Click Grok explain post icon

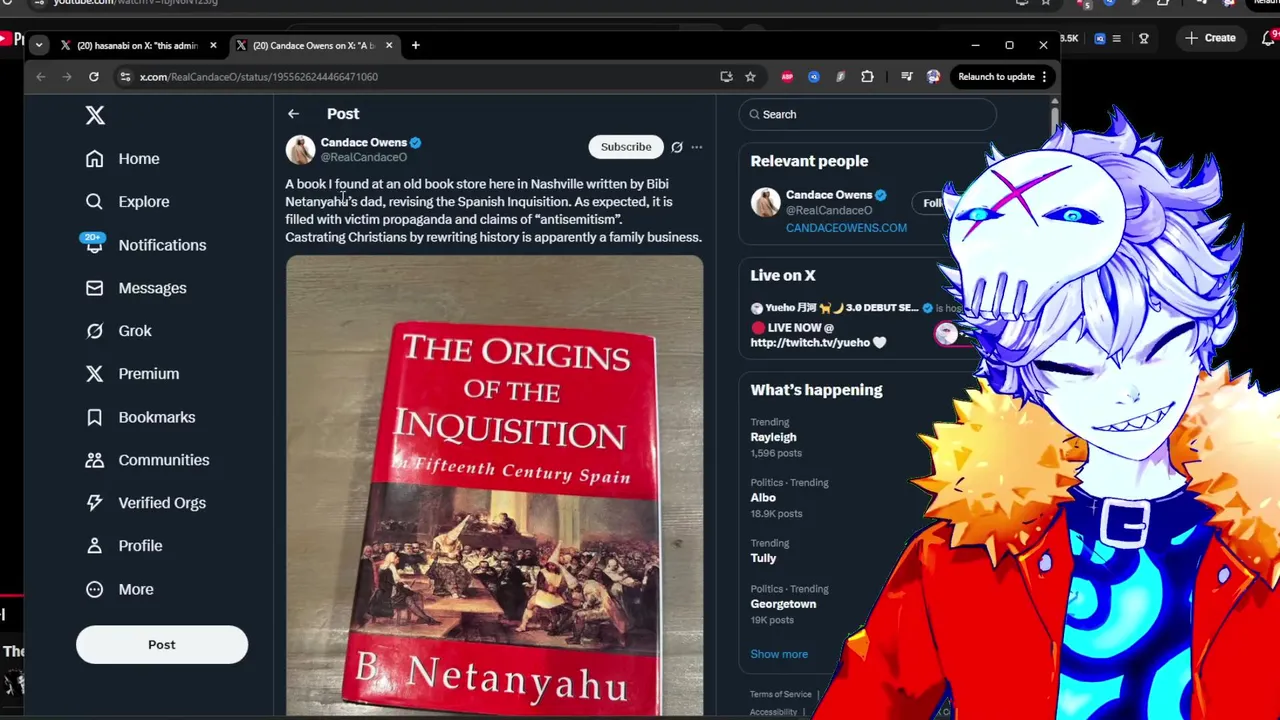[x=677, y=147]
